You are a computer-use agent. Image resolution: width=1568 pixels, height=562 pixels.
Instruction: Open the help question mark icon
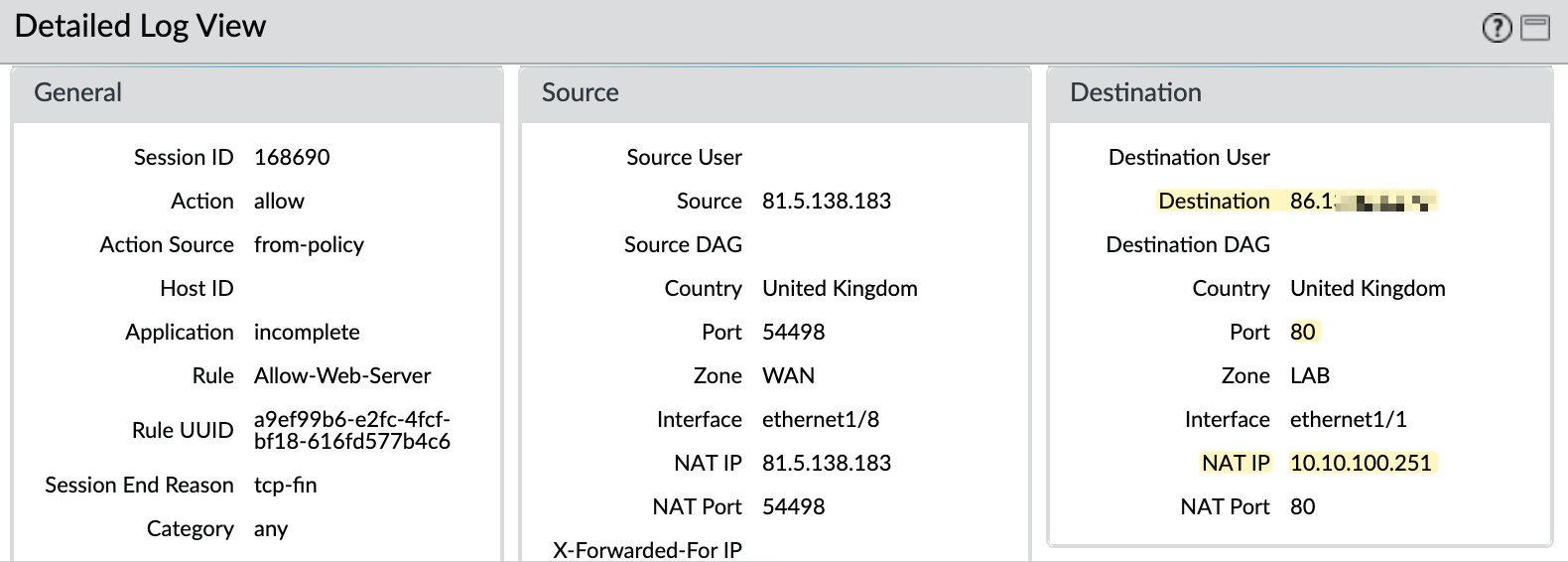click(1497, 28)
